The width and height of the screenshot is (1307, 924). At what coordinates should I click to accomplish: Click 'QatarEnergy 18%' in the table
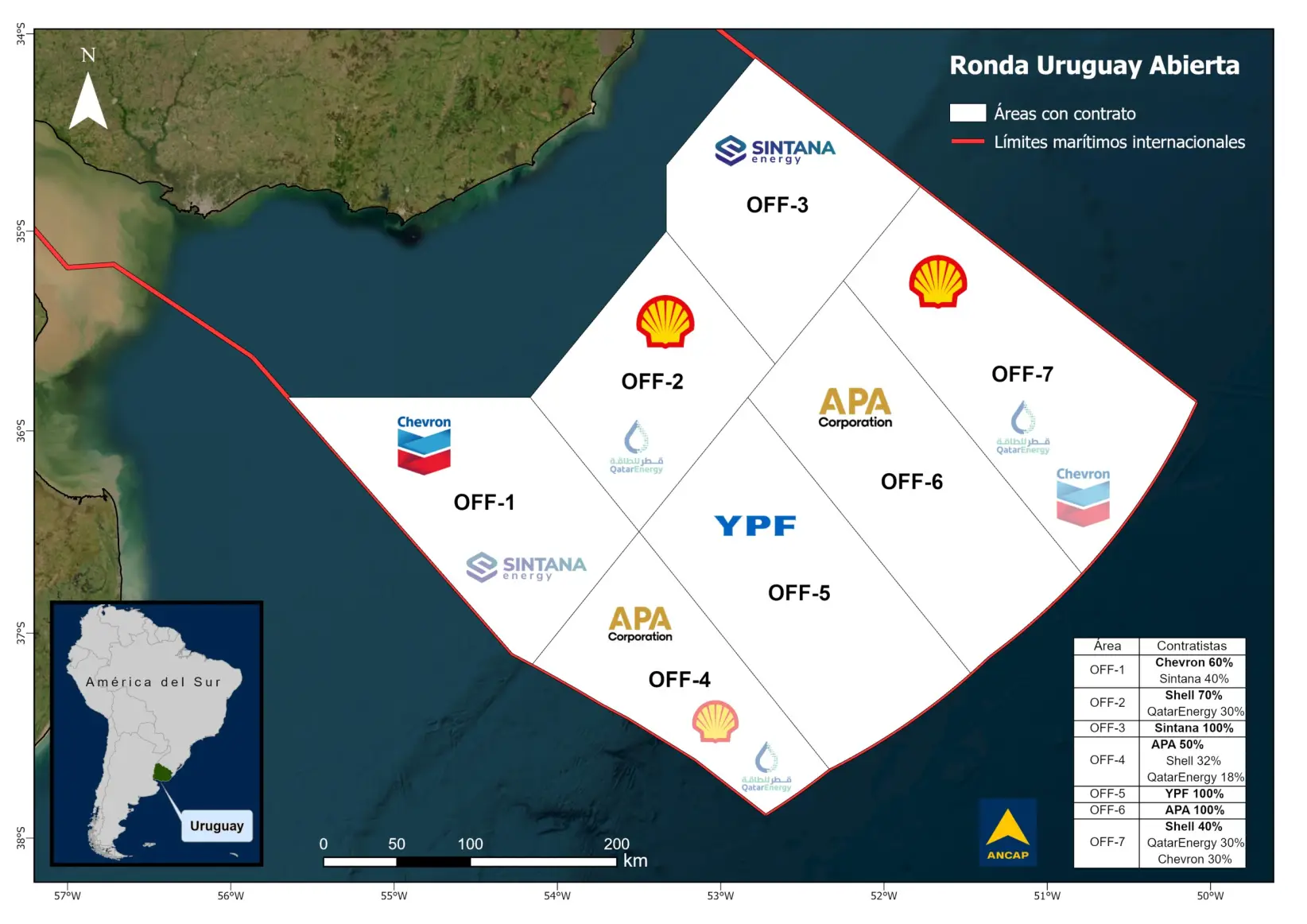[x=1196, y=778]
